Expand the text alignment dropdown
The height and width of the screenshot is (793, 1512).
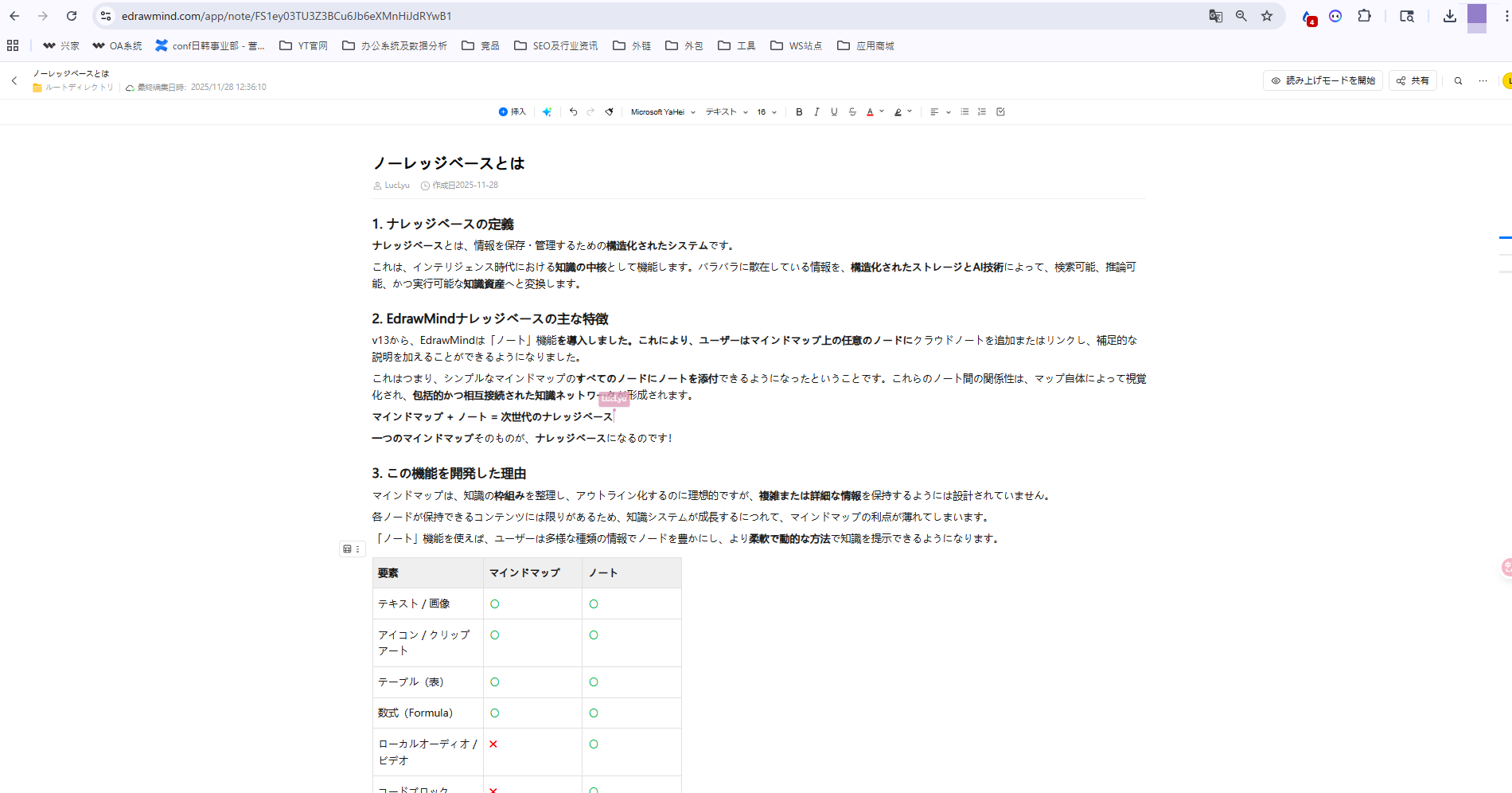pos(947,111)
